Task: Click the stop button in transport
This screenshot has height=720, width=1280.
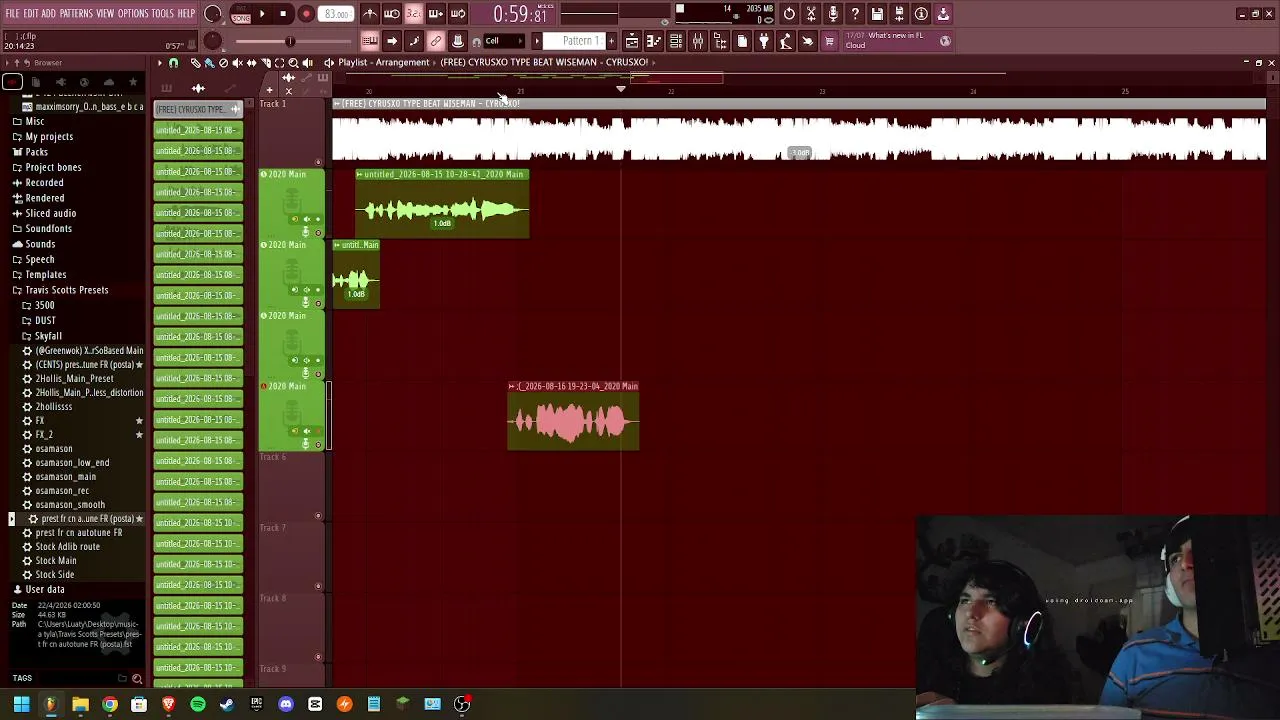Action: [x=284, y=14]
